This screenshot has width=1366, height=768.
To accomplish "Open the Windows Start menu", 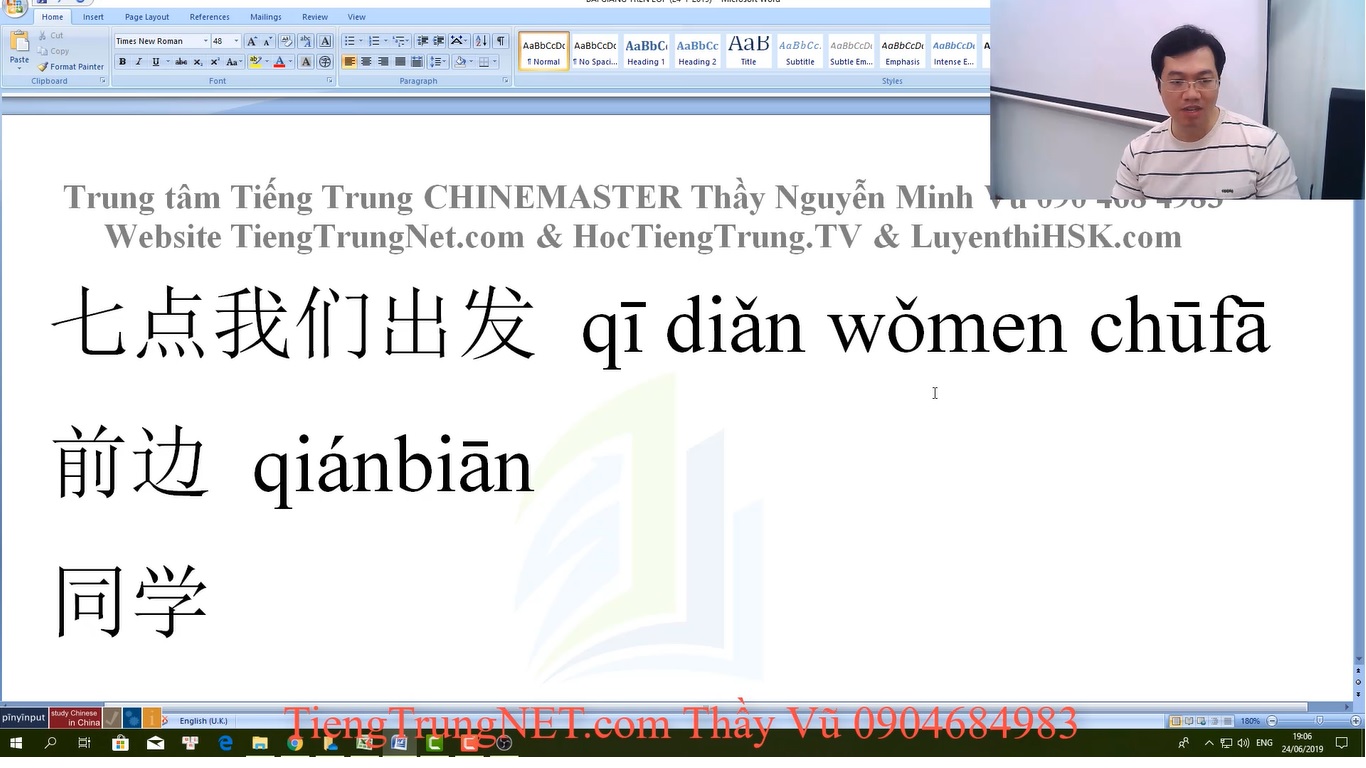I will [x=16, y=743].
